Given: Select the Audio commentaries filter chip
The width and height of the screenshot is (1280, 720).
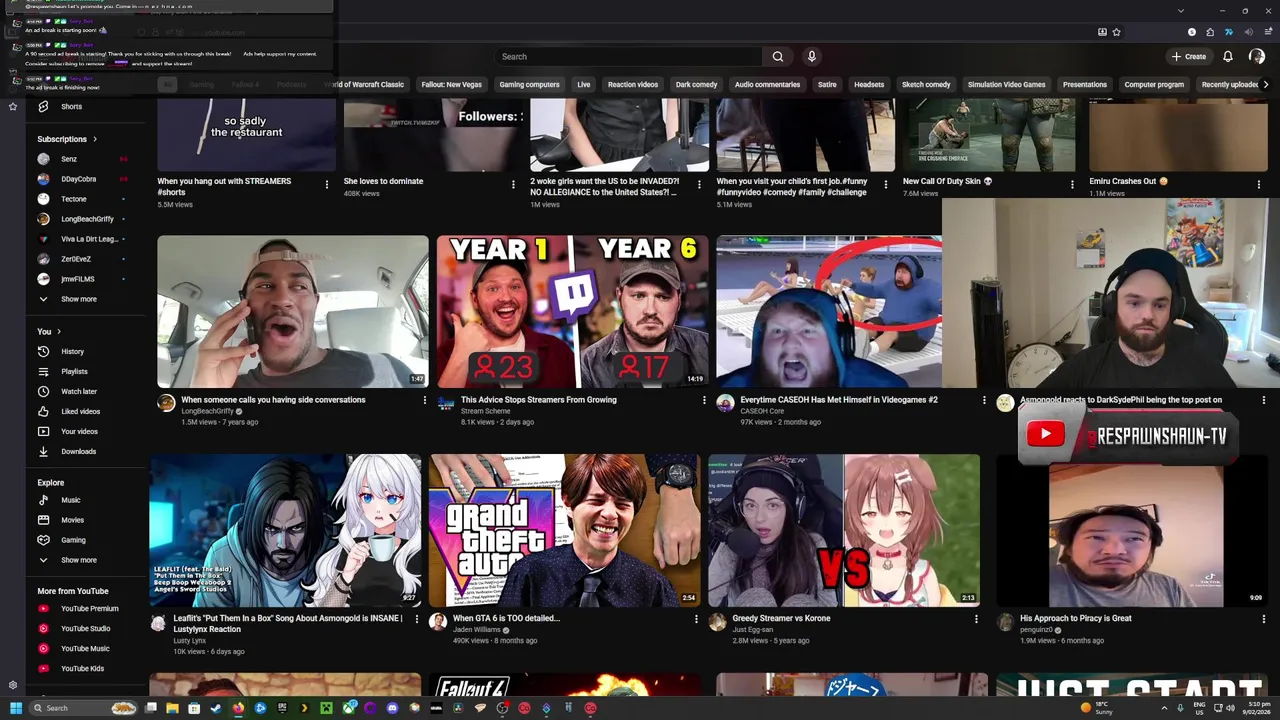Looking at the screenshot, I should click(767, 84).
